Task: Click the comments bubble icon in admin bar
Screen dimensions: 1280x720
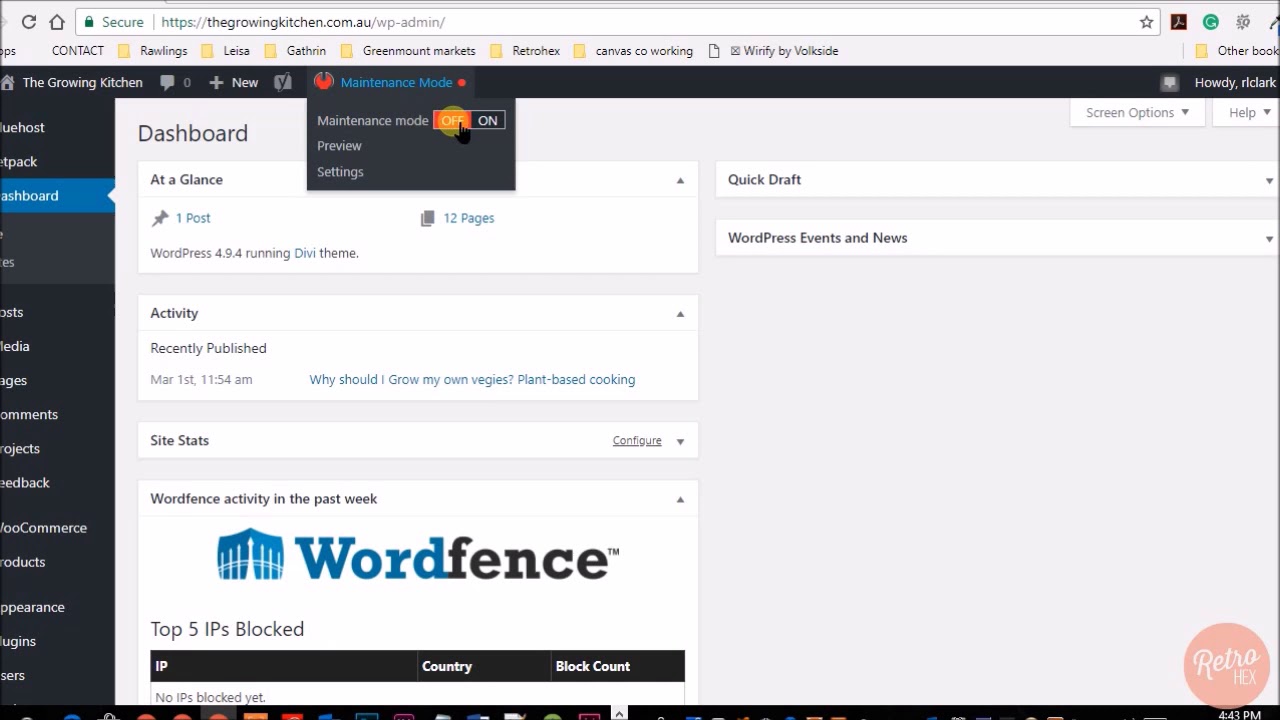Action: coord(167,83)
